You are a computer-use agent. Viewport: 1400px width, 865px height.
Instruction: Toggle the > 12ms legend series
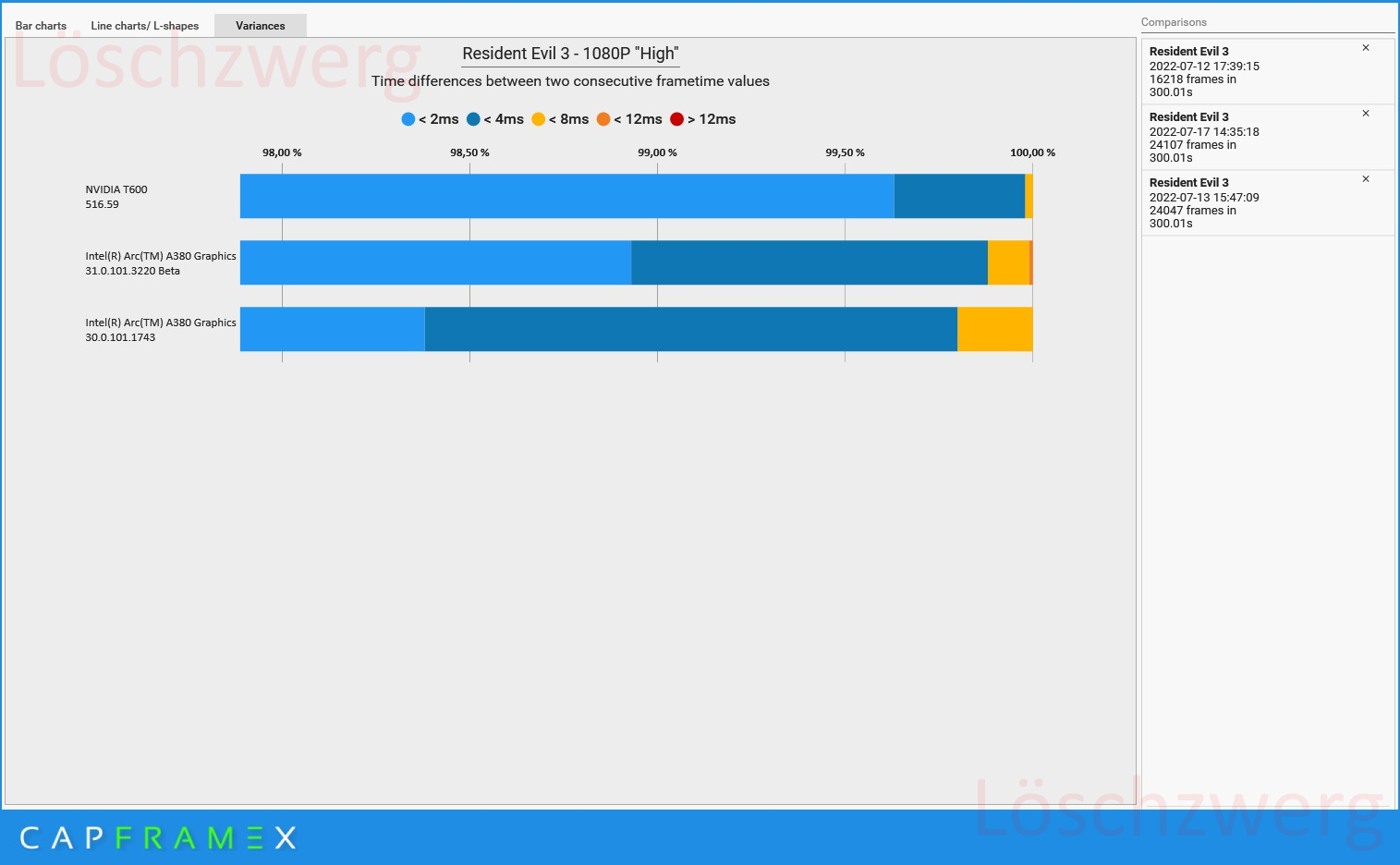point(703,119)
